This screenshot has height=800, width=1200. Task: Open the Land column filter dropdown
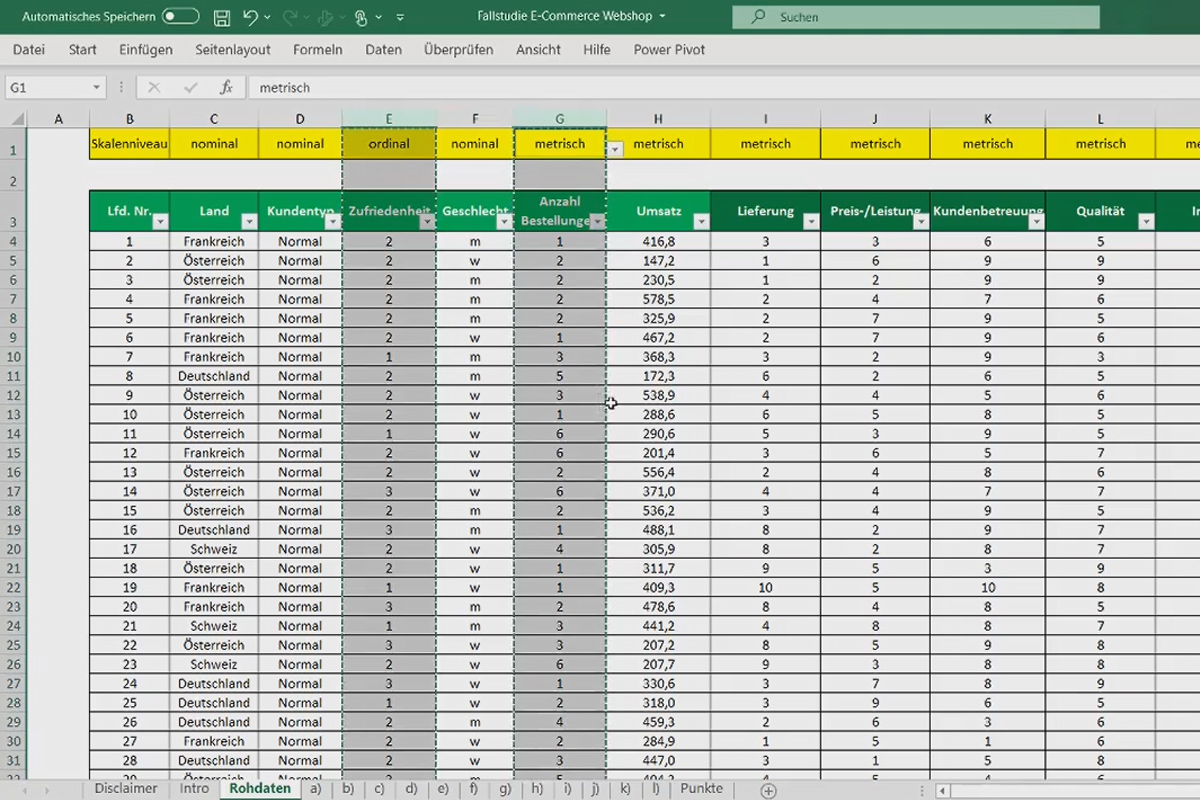pos(249,221)
